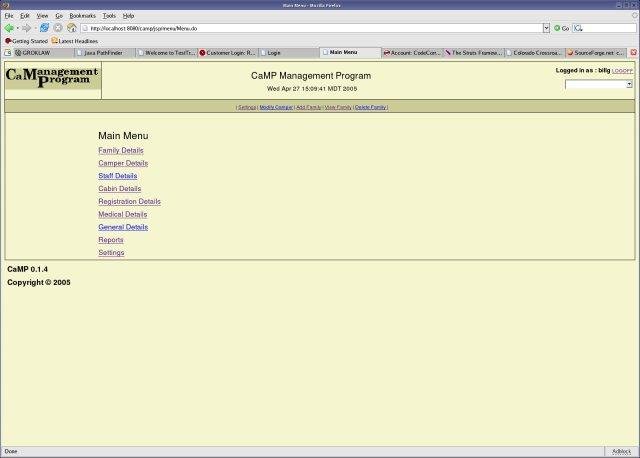Open the Getting Started bookmark

[27, 41]
